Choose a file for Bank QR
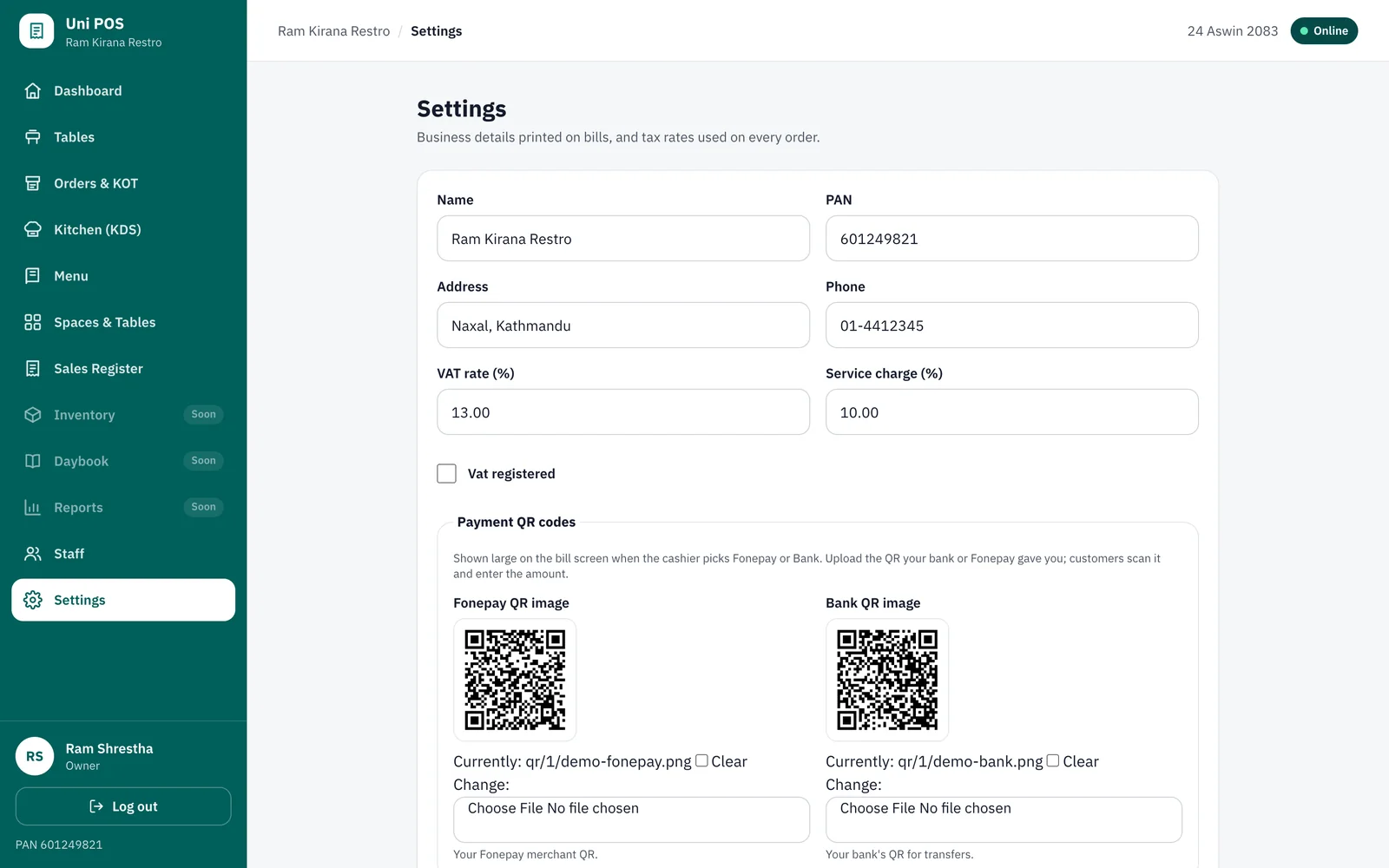Viewport: 1389px width, 868px height. coord(1004,819)
